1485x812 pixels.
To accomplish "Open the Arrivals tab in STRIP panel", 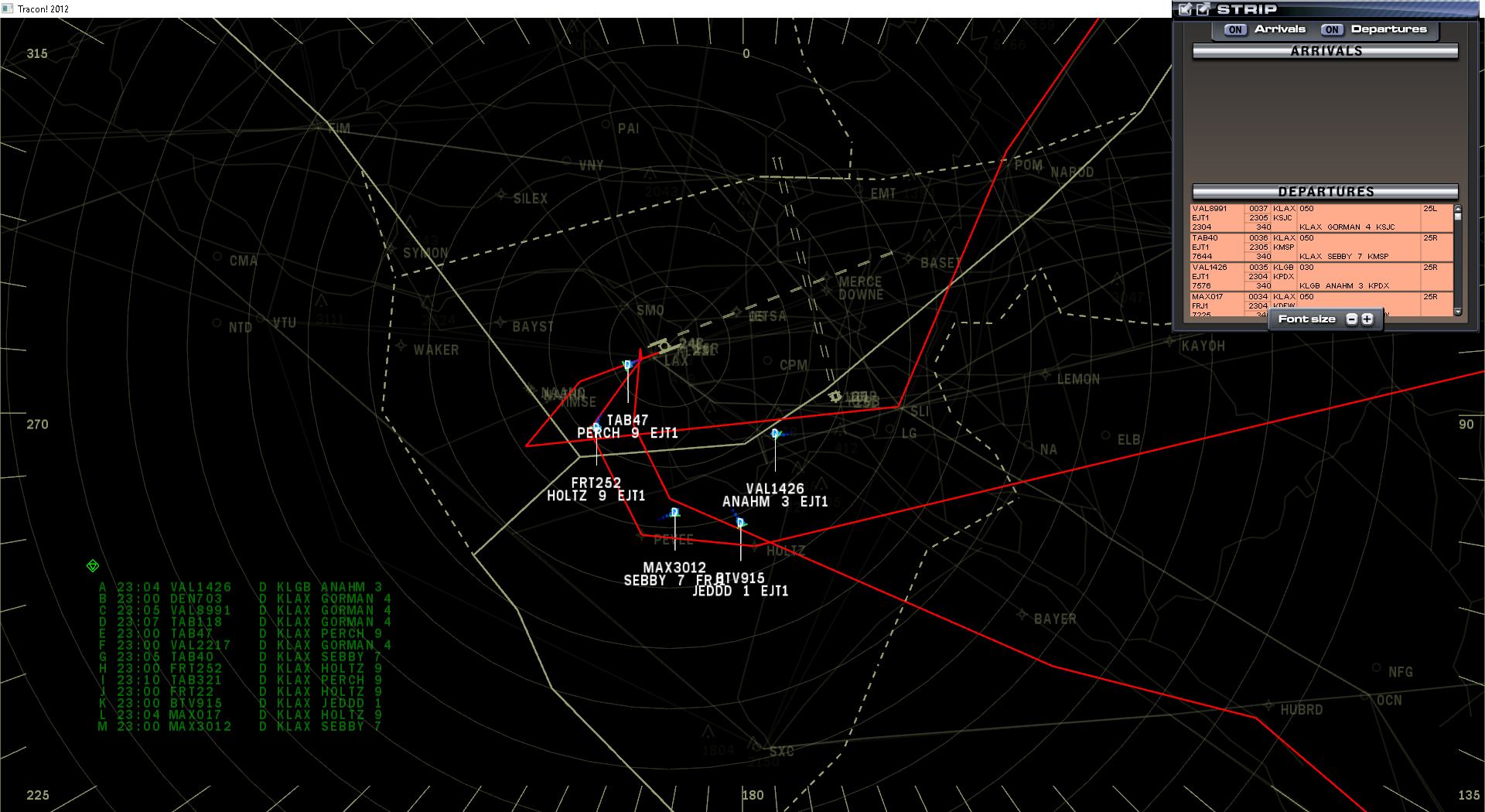I will click(x=1280, y=29).
